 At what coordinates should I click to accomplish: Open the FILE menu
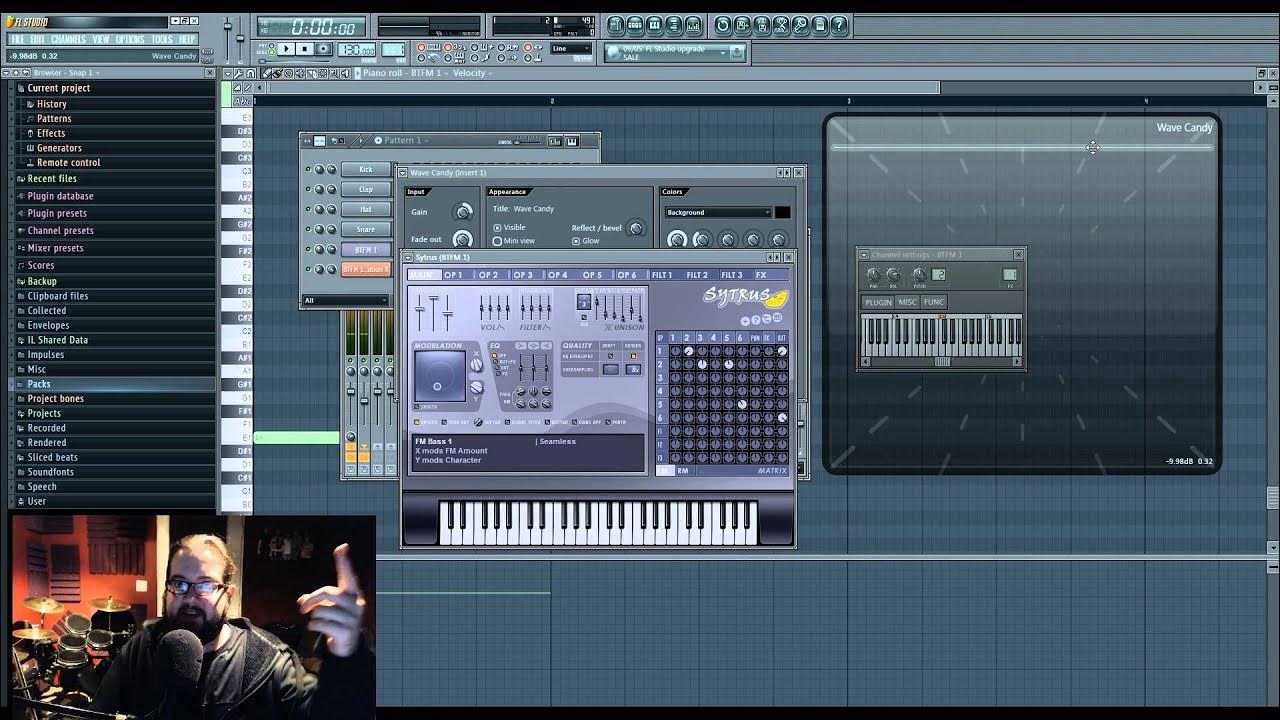coord(17,40)
